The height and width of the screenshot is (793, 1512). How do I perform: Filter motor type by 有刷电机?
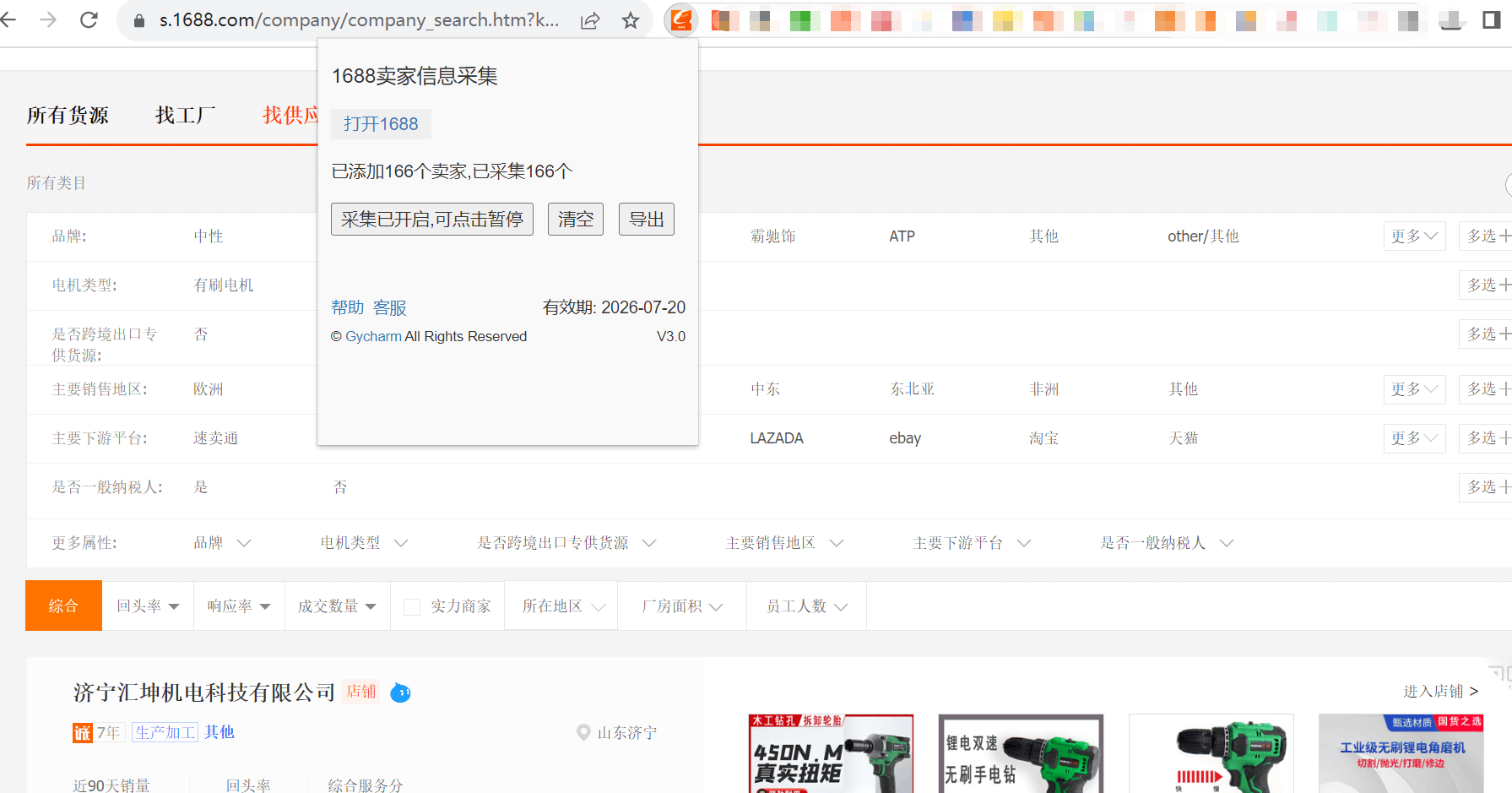[x=224, y=285]
